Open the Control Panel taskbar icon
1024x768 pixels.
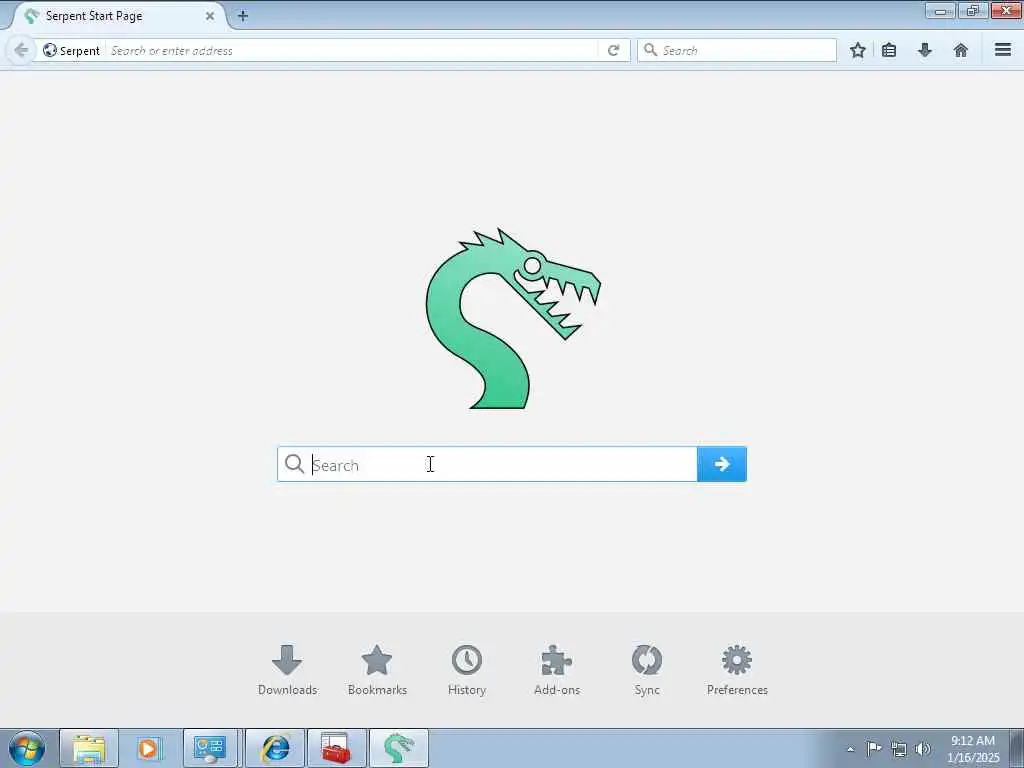[x=210, y=748]
